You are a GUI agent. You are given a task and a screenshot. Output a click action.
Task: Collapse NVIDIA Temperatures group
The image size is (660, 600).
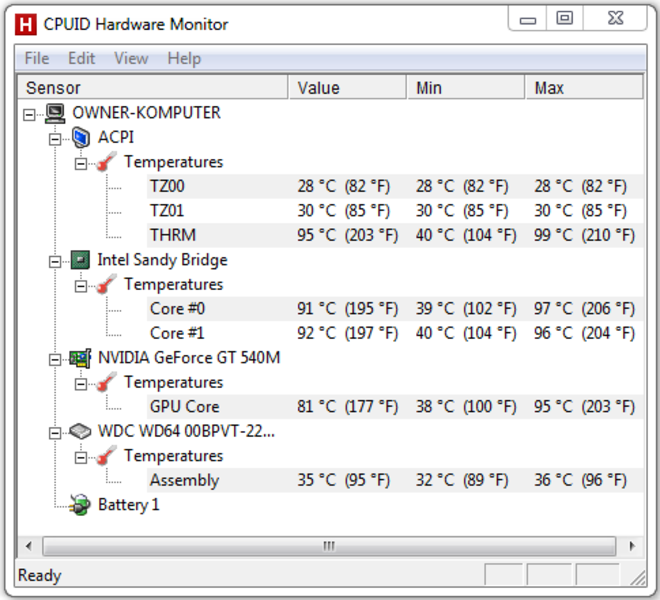point(80,384)
